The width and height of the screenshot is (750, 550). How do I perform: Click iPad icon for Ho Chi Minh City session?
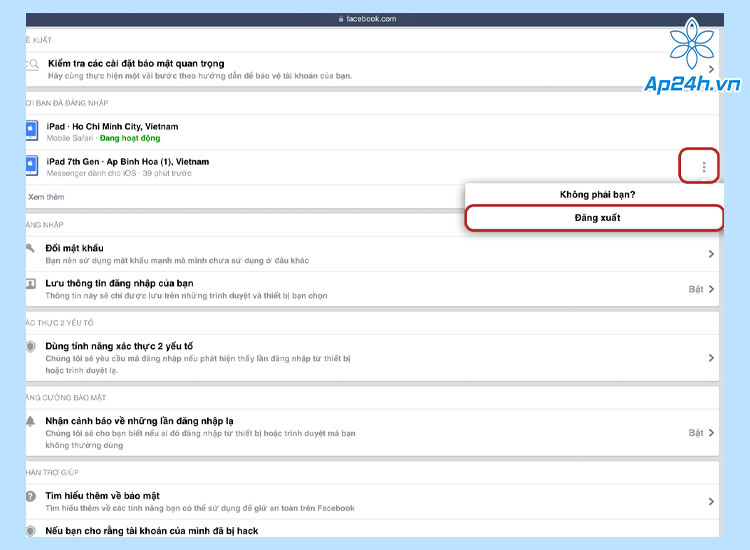(x=32, y=130)
